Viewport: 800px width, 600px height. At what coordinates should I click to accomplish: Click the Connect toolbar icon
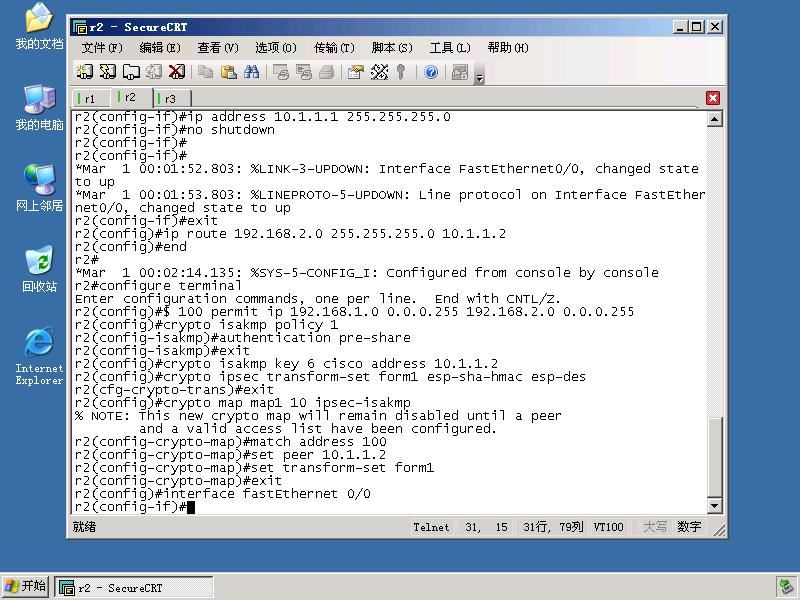85,72
